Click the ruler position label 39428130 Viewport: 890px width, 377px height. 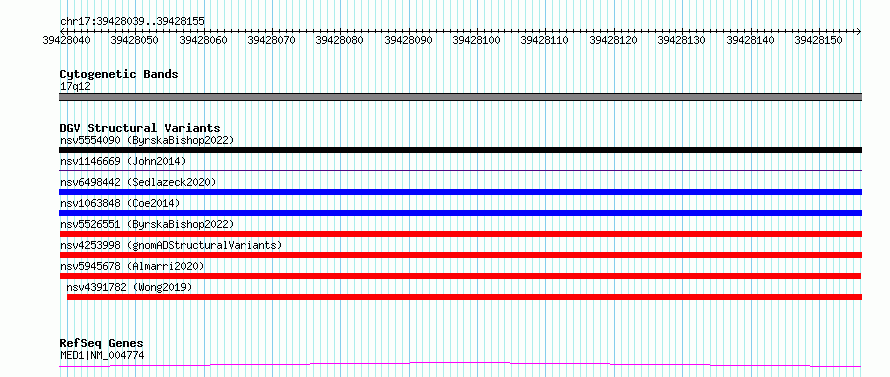pos(681,40)
